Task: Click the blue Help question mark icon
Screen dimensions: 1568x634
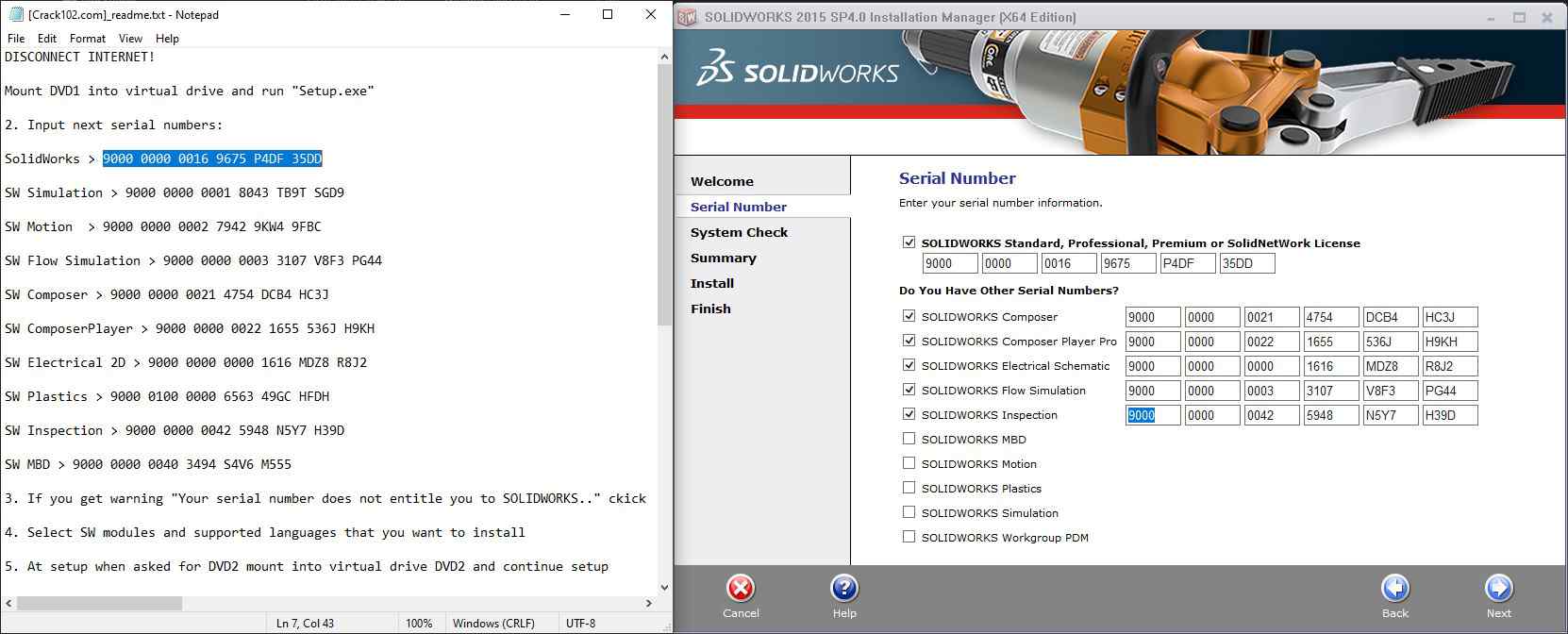Action: (x=843, y=589)
